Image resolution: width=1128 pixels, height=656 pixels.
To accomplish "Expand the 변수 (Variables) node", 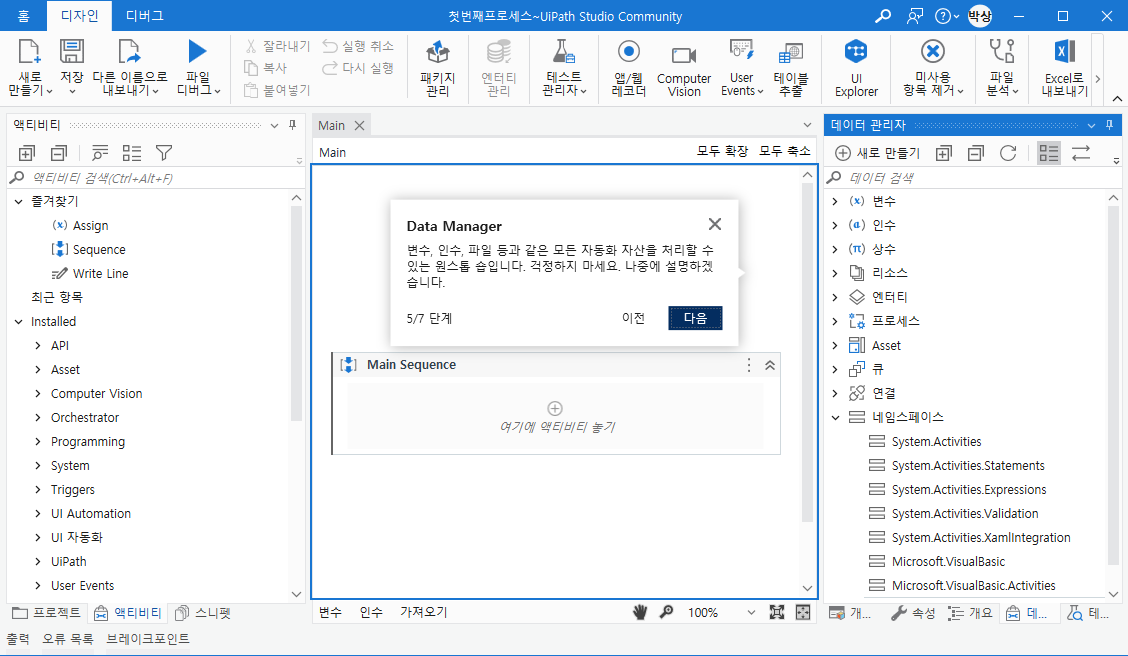I will tap(835, 201).
